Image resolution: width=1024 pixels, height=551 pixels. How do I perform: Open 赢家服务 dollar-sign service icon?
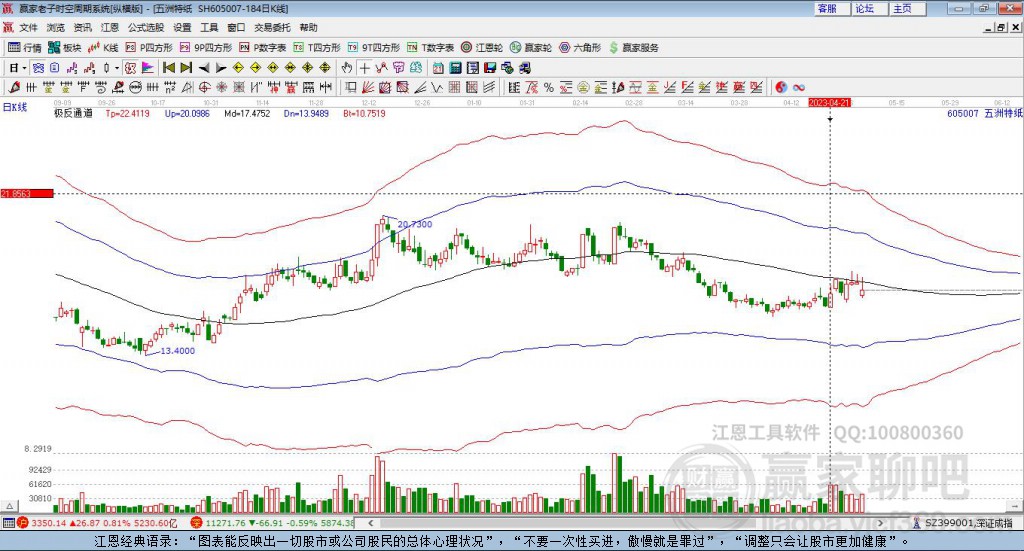(x=633, y=48)
